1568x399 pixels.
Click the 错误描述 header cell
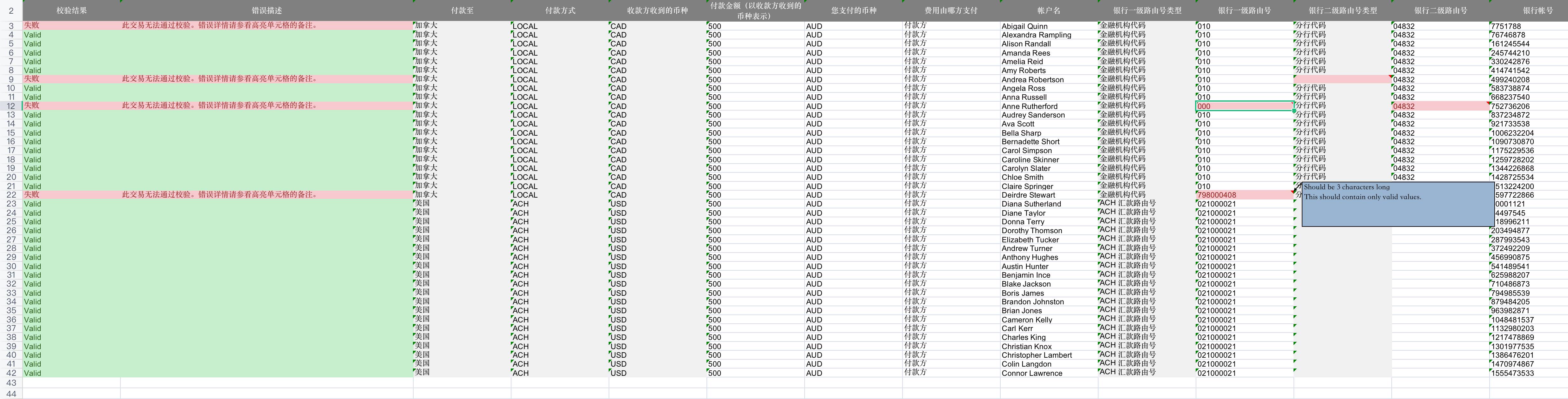(267, 10)
